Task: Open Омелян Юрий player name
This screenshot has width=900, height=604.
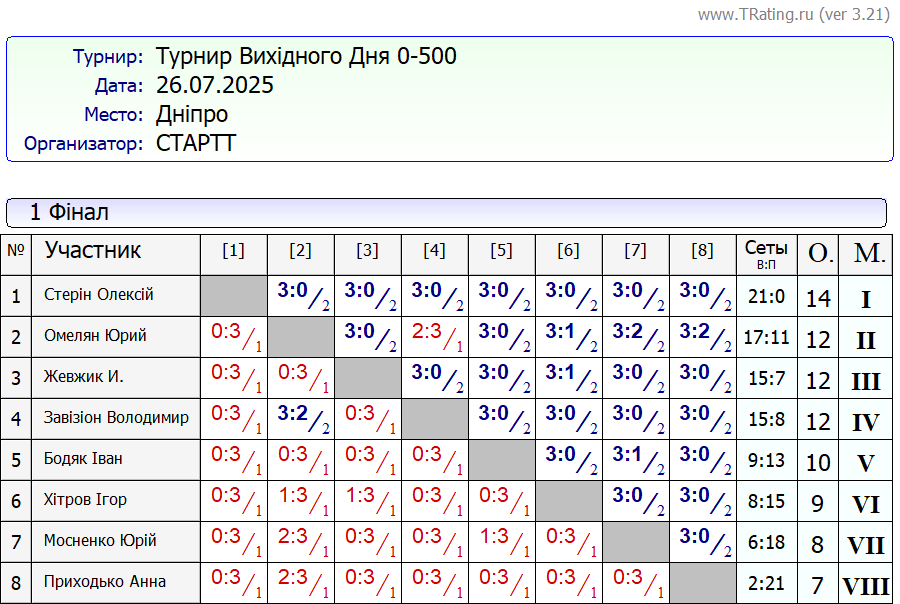Action: (95, 336)
